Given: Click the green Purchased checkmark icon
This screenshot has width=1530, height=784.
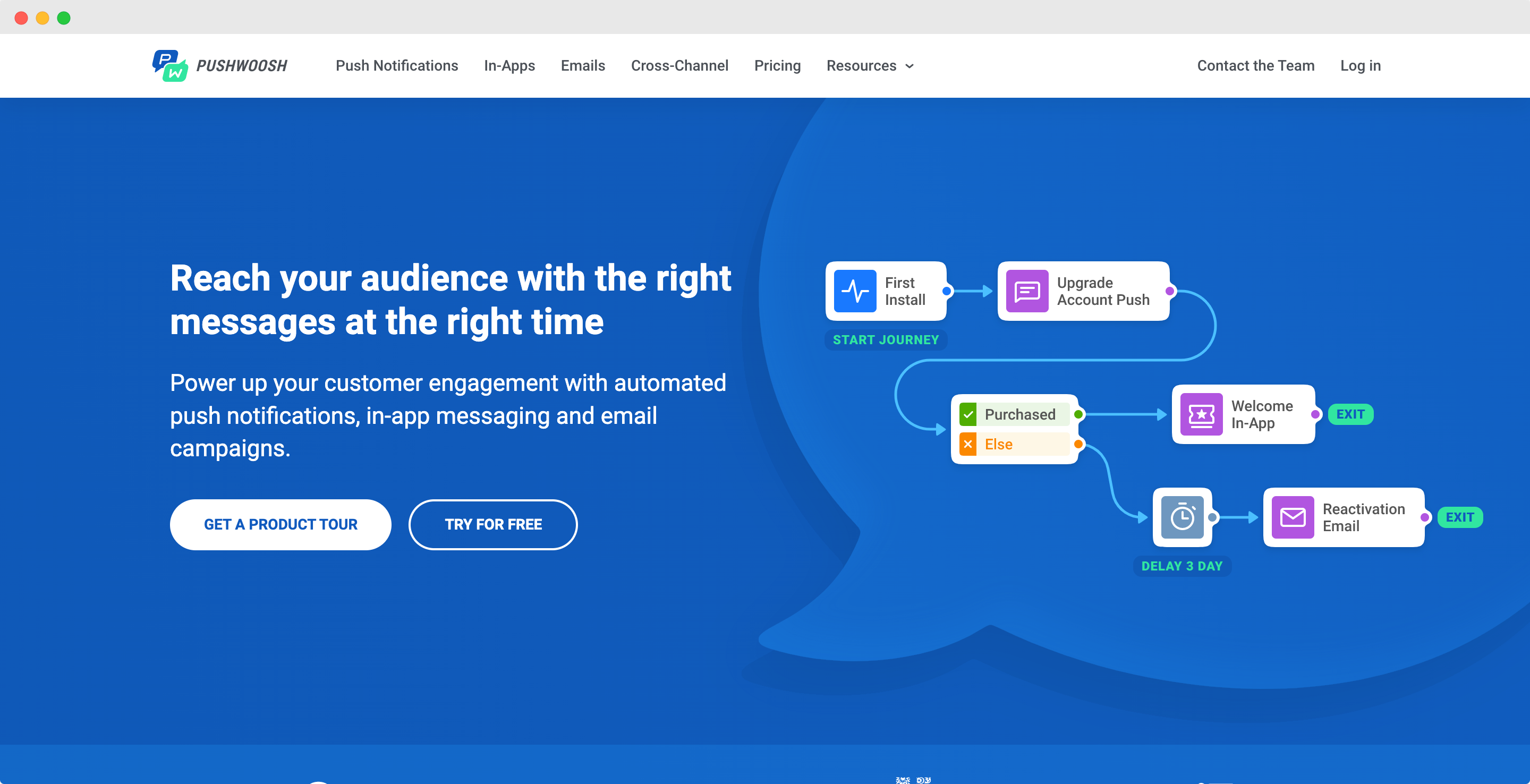Looking at the screenshot, I should coord(968,414).
